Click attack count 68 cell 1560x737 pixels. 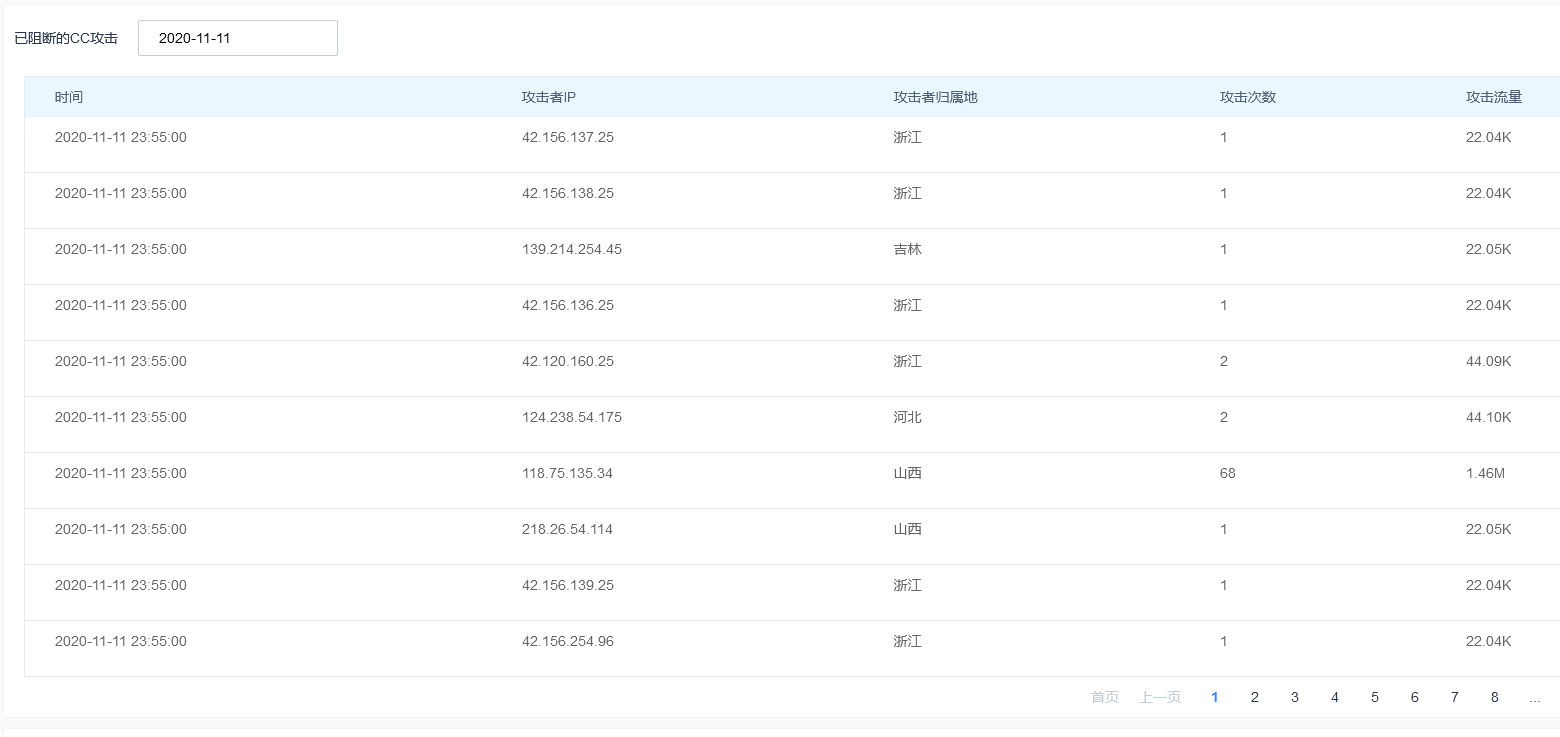coord(1228,473)
